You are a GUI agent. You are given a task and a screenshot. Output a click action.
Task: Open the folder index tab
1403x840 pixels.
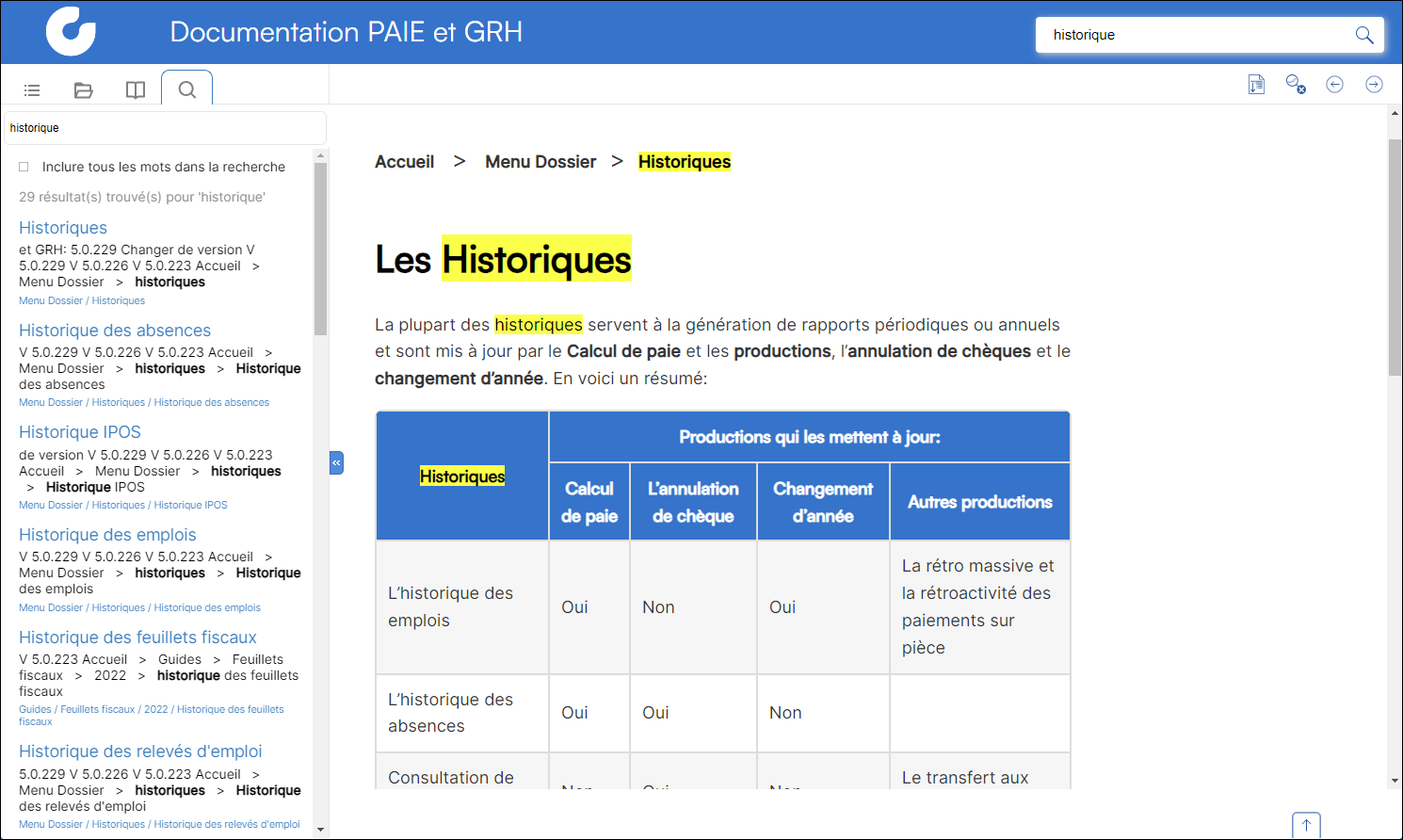(x=84, y=90)
